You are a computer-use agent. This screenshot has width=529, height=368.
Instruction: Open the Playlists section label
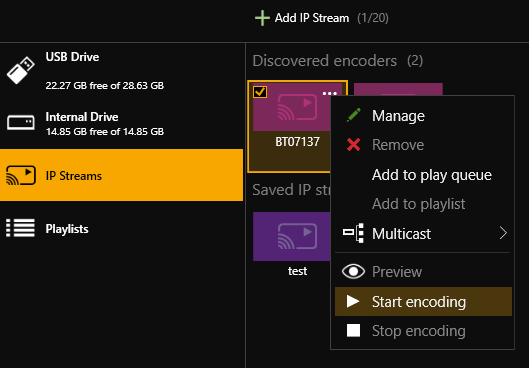point(67,229)
